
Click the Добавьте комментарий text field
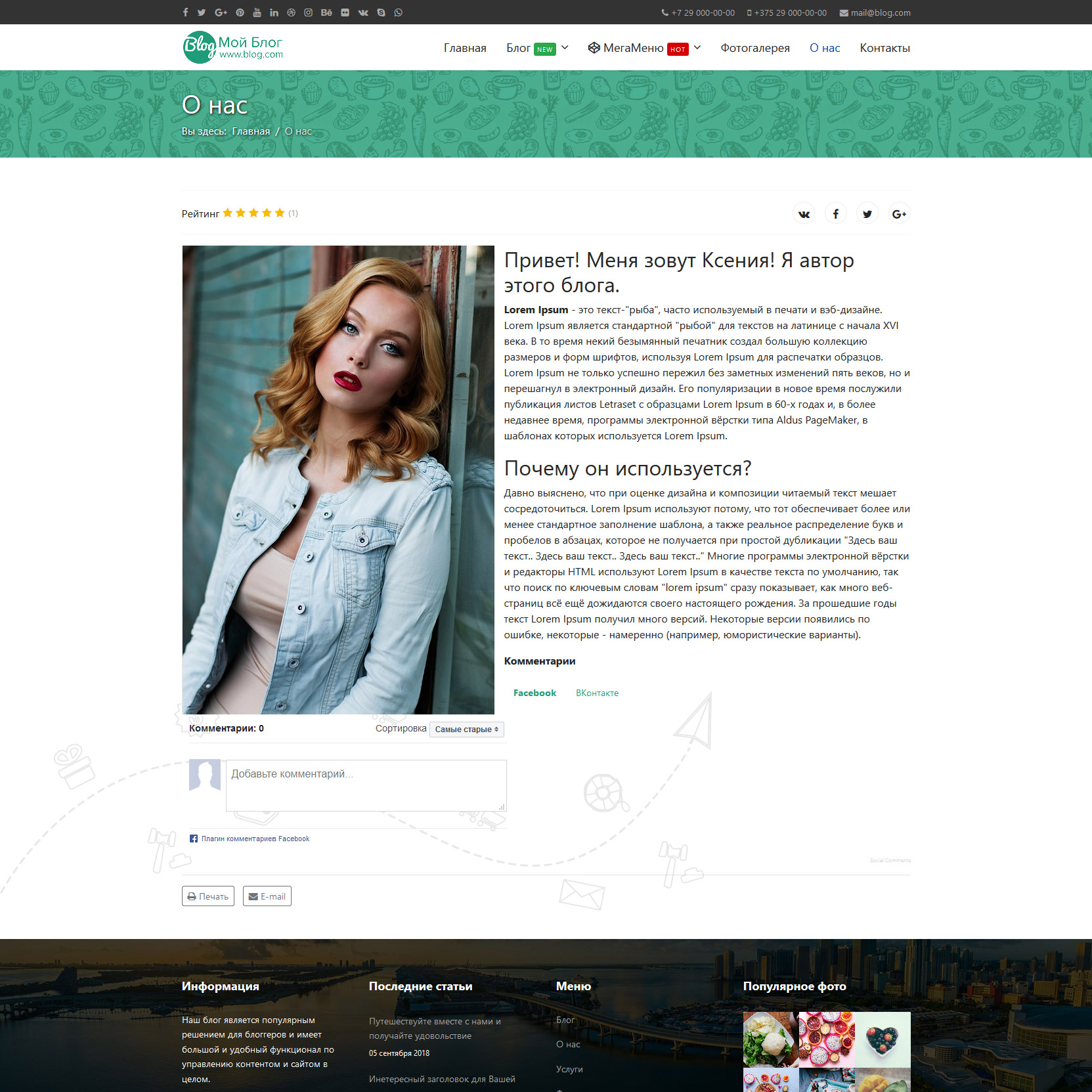[366, 785]
